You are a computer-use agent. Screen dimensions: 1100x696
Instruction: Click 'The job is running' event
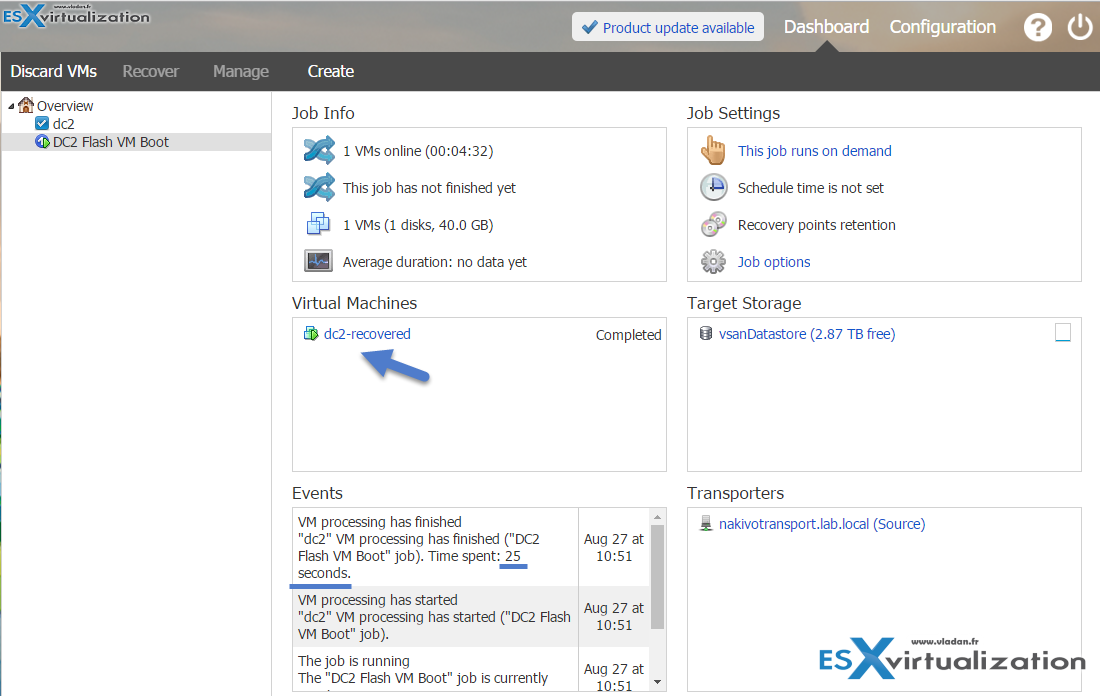click(435, 669)
